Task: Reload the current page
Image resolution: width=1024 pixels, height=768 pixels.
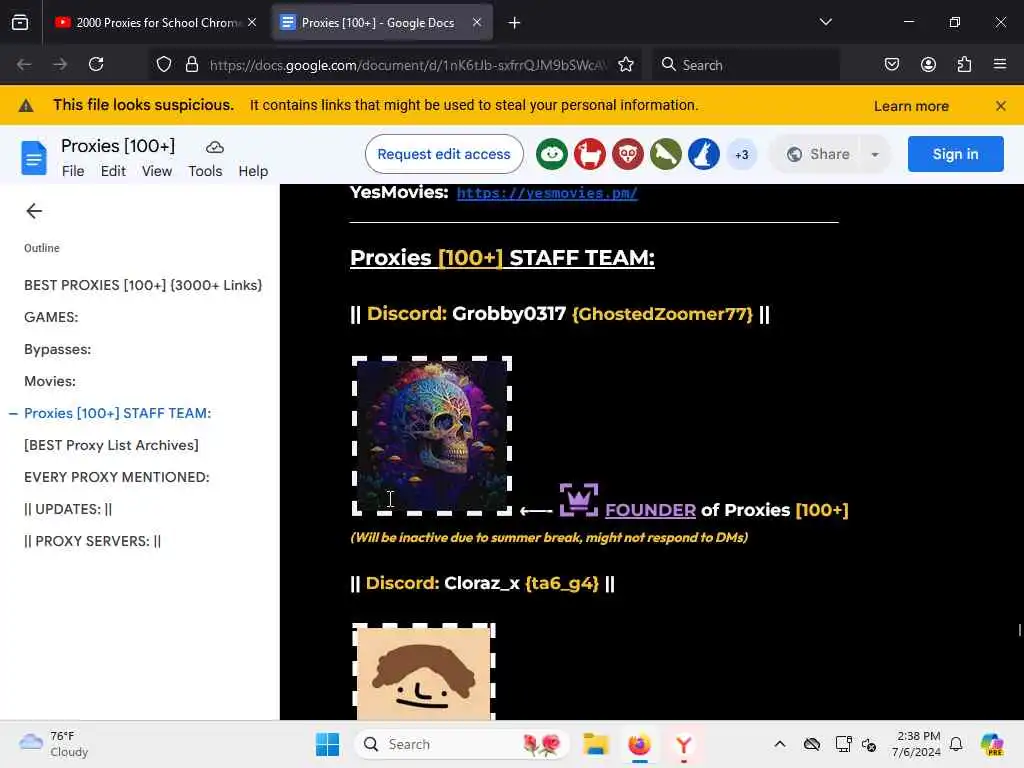Action: coord(96,65)
